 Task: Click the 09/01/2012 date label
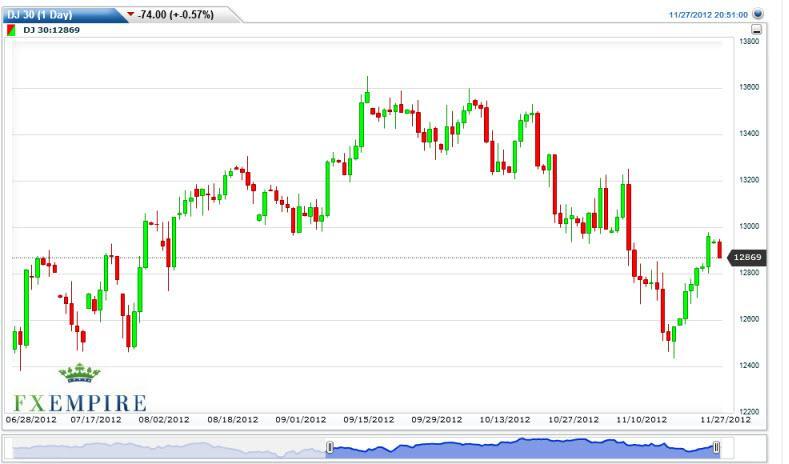300,419
